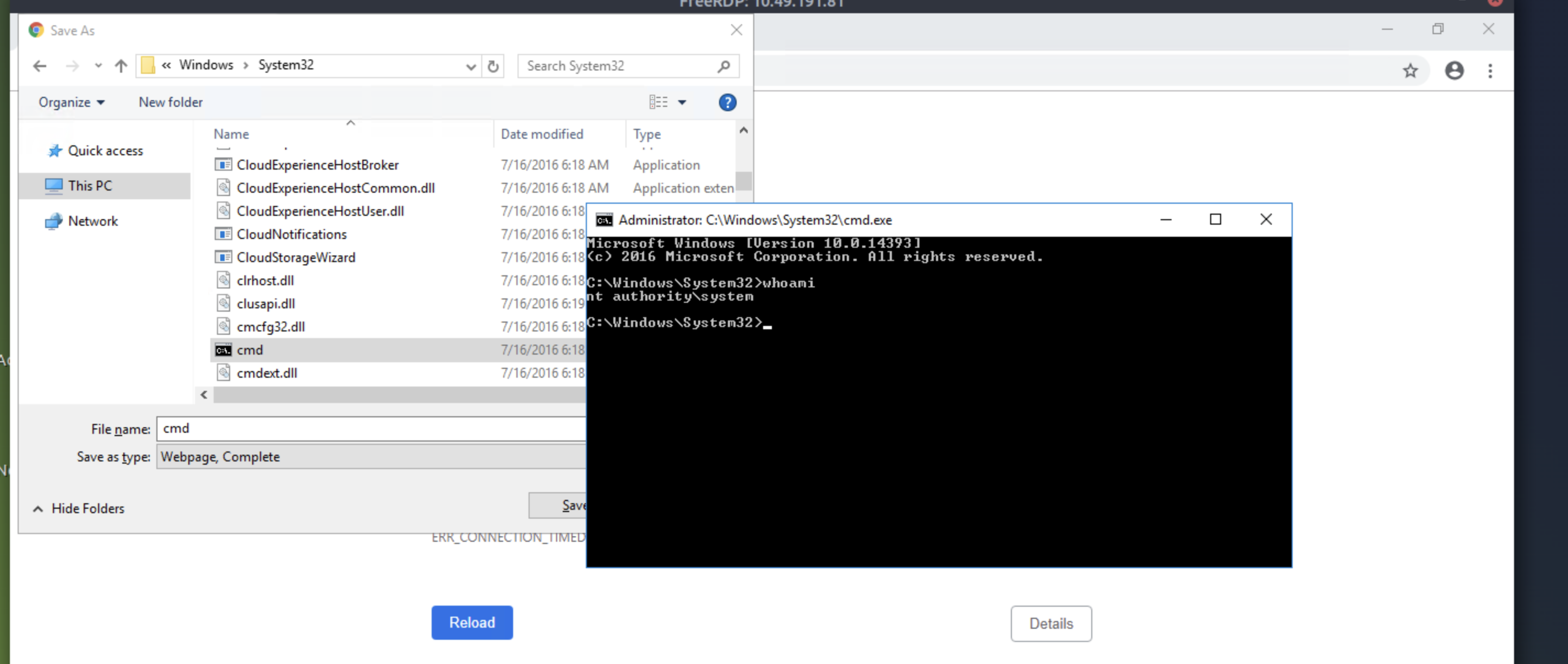Viewport: 1568px width, 664px height.
Task: Open Chrome three-dot menu
Action: [x=1490, y=71]
